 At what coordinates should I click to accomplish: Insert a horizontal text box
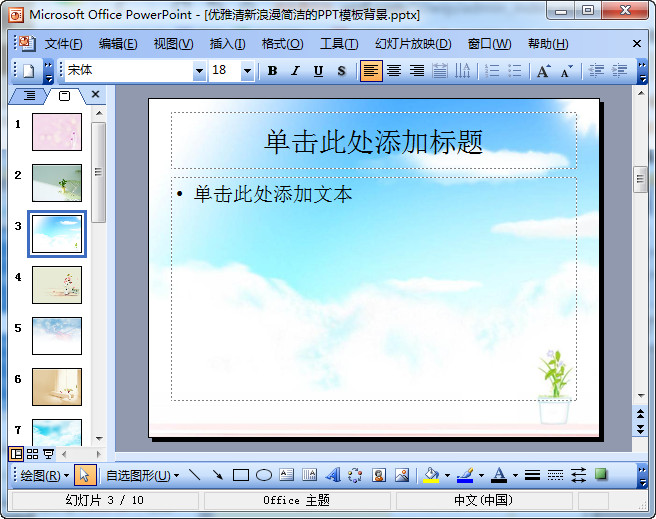287,475
